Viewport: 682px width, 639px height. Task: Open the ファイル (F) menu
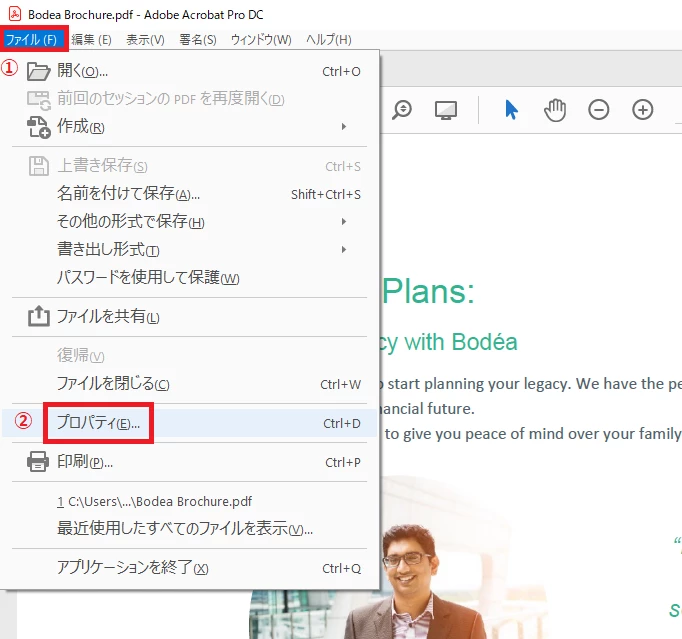[x=32, y=40]
